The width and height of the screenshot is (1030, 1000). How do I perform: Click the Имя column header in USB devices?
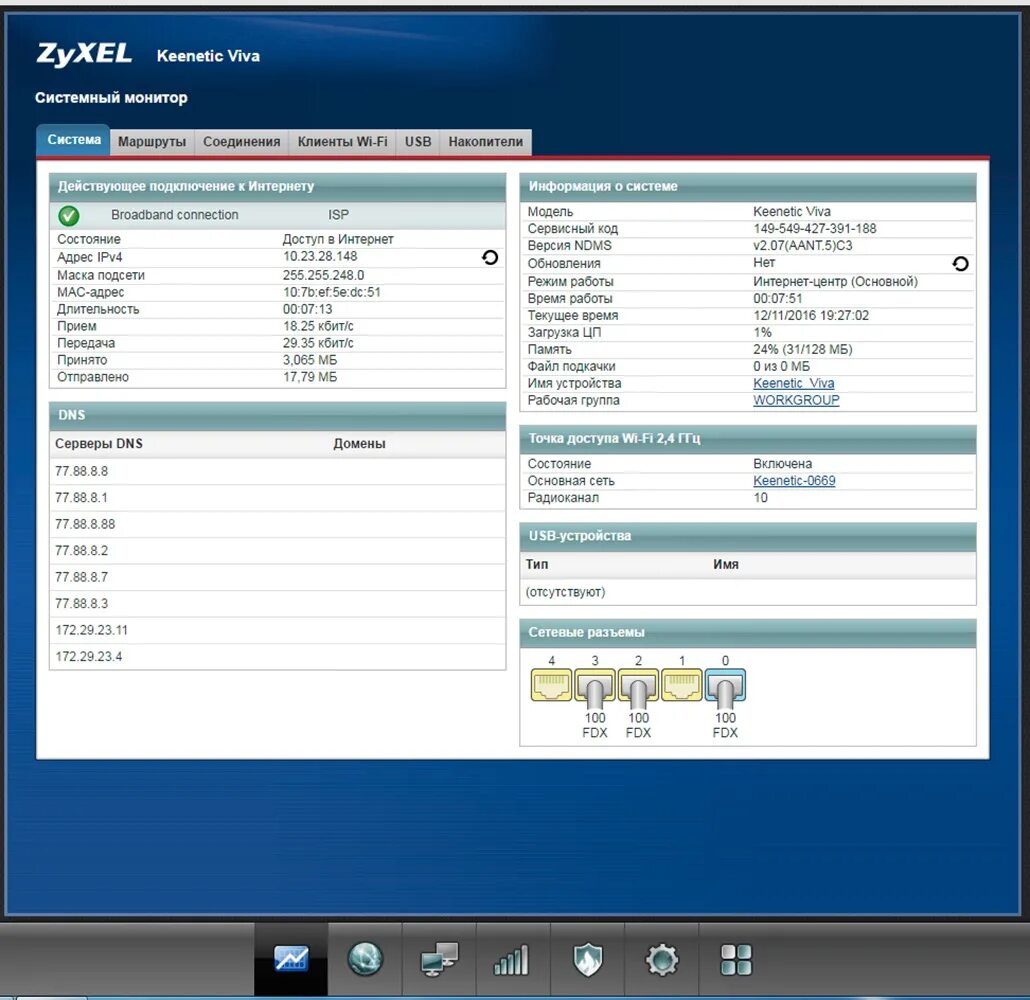coord(726,564)
